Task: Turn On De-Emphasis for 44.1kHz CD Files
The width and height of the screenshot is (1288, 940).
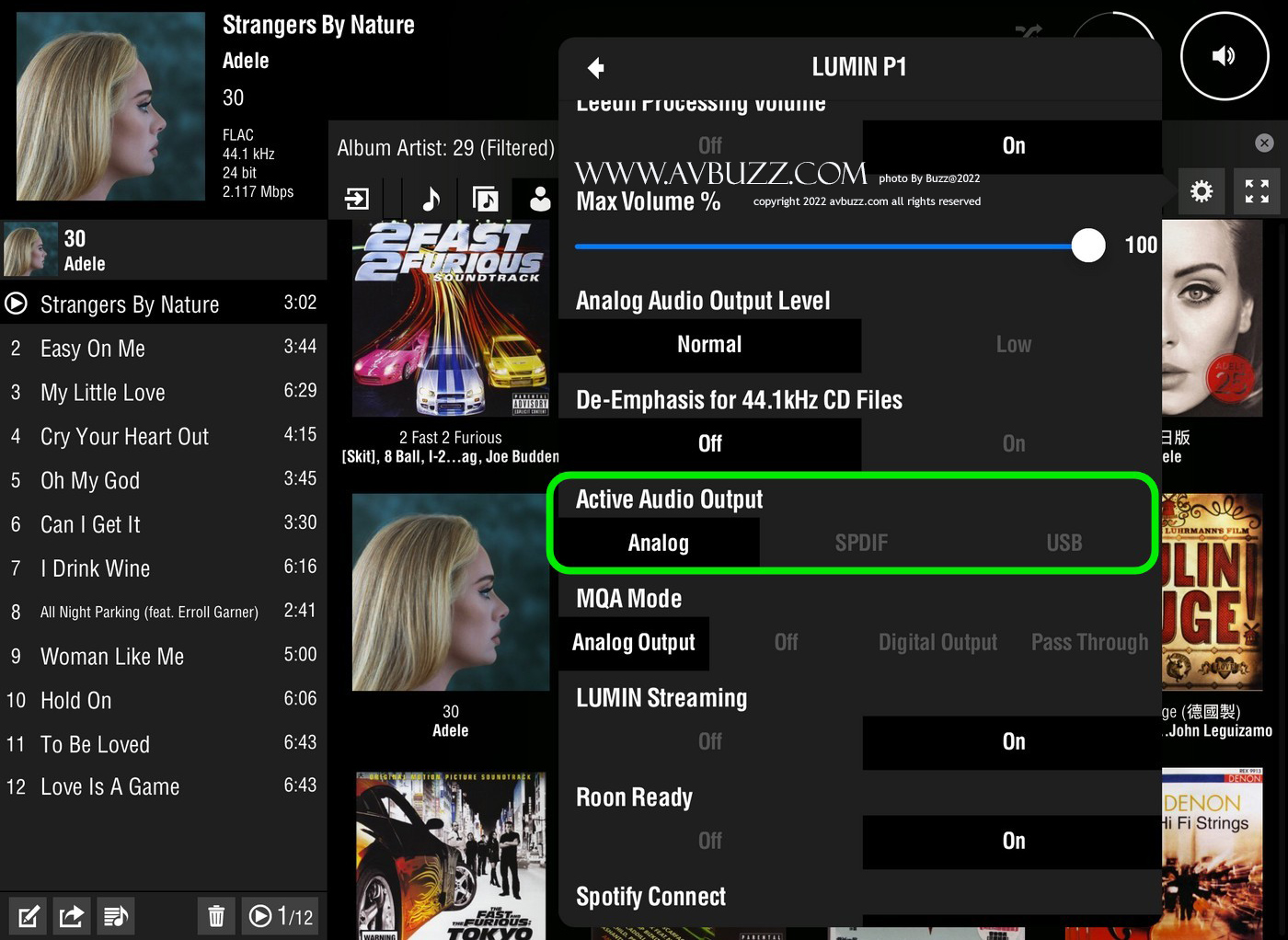Action: click(1013, 444)
